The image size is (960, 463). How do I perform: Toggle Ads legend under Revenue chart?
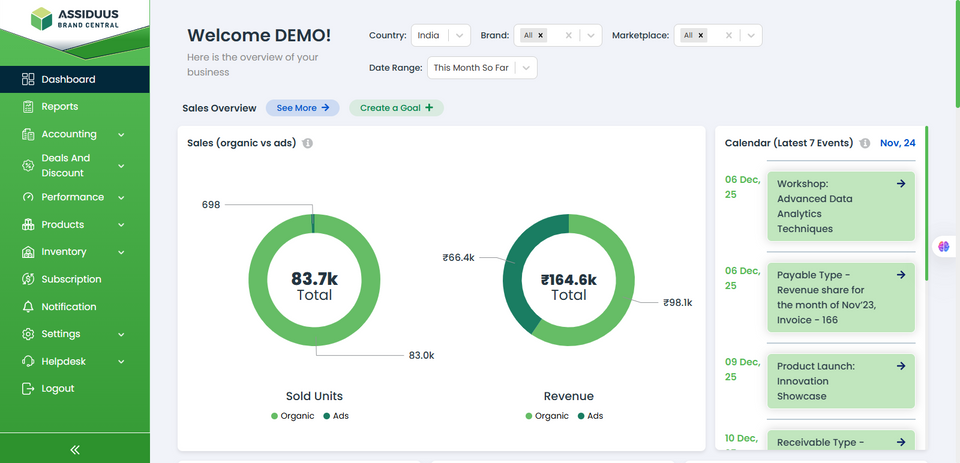point(589,416)
